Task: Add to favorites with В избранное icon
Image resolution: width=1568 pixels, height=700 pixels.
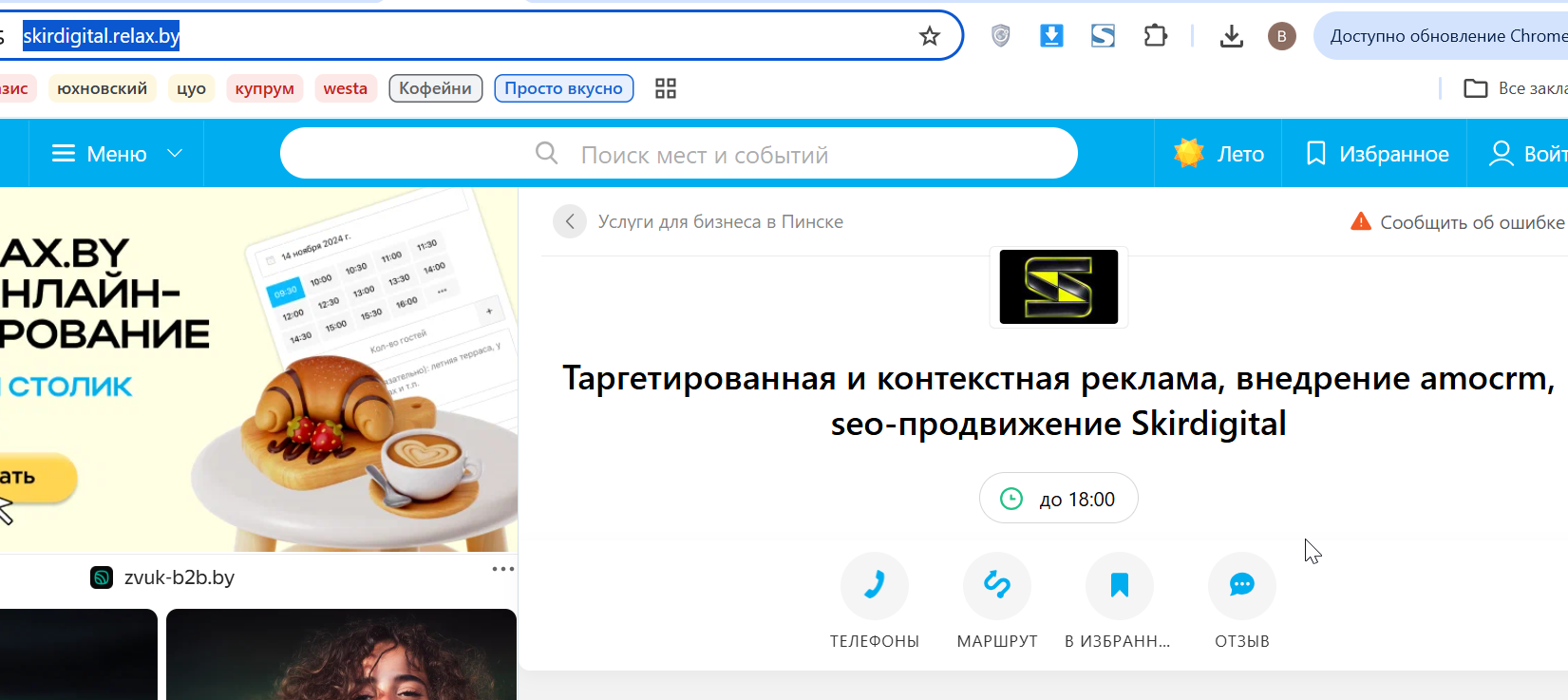Action: pos(1120,586)
